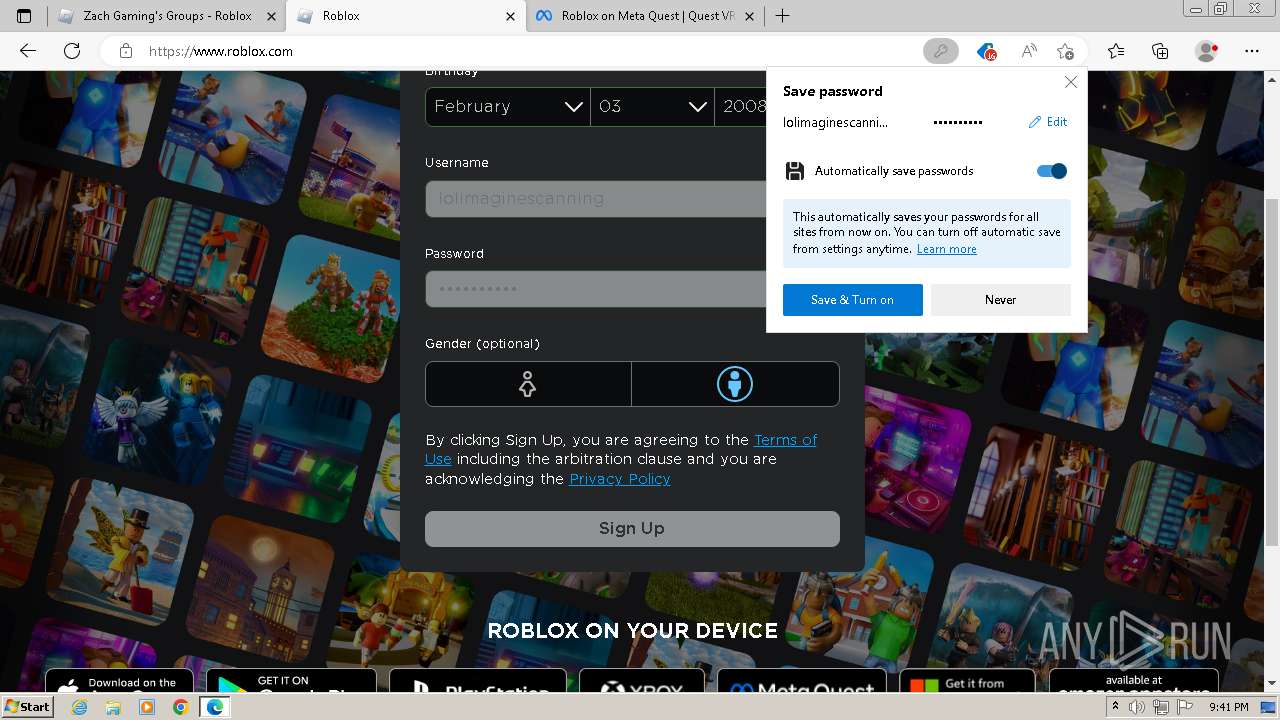Open File Explorer from taskbar
The height and width of the screenshot is (720, 1280).
point(114,707)
